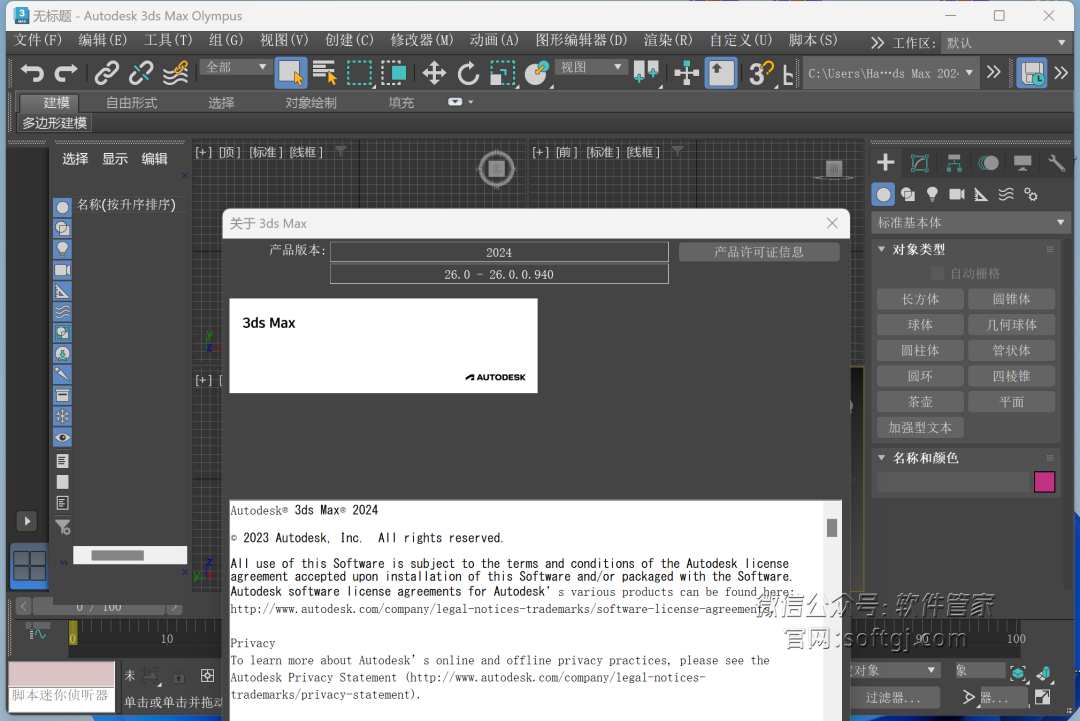Click the Select and Manipulate tool

pyautogui.click(x=687, y=72)
